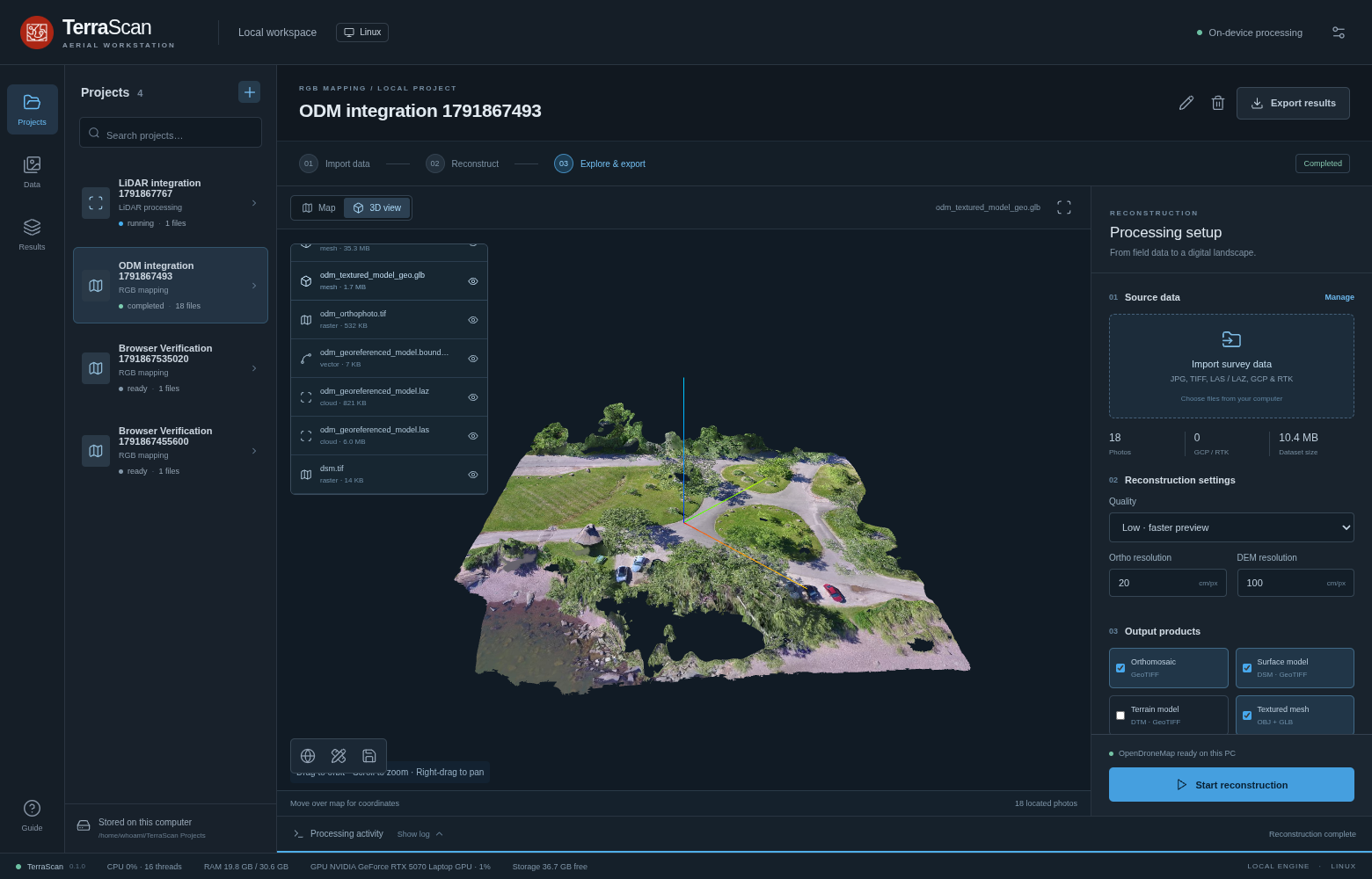Uncheck the Textured mesh checkbox

pyautogui.click(x=1247, y=716)
